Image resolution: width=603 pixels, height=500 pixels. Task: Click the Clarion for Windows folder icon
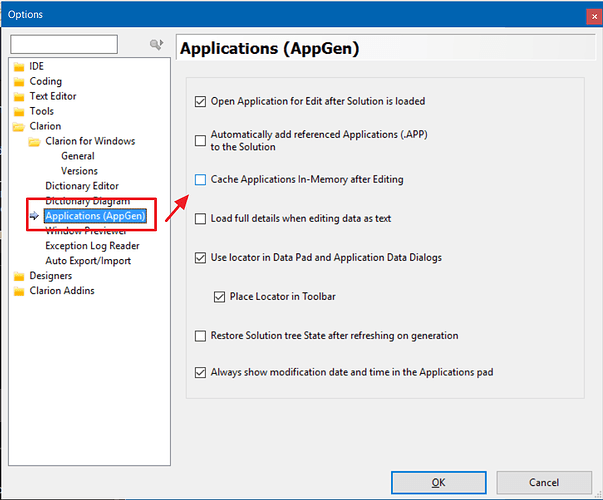(x=35, y=142)
